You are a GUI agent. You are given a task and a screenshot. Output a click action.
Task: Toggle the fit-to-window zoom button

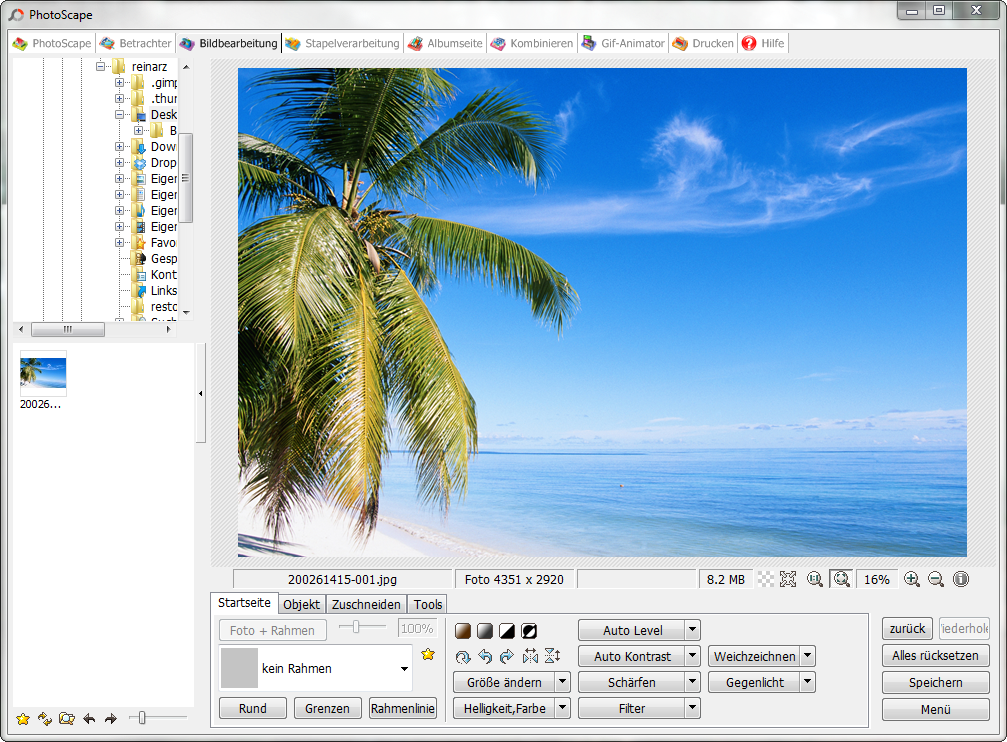click(841, 579)
